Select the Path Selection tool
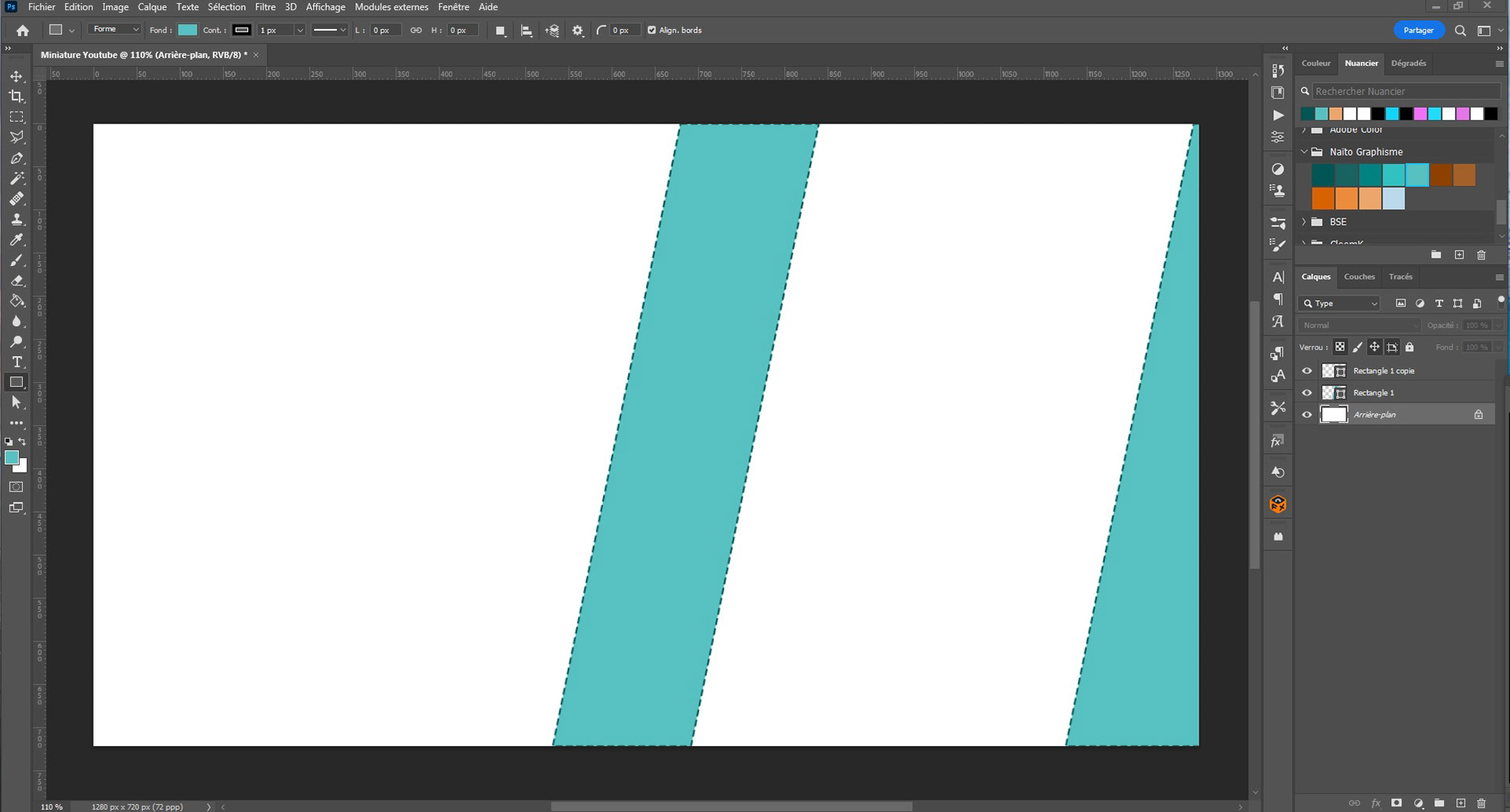 17,403
